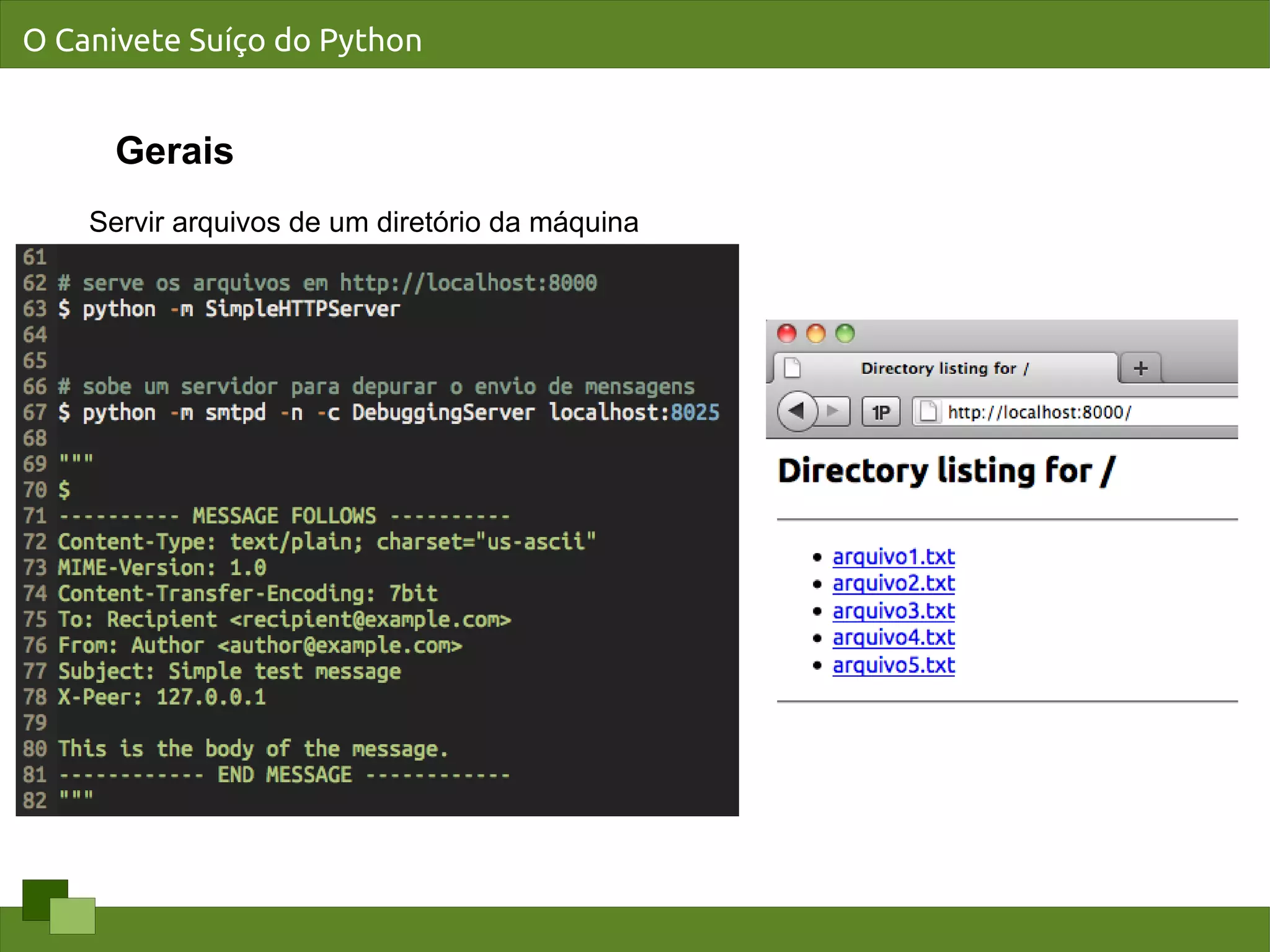Click 'This is the body of the message.'
Image resolution: width=1270 pixels, height=952 pixels.
tap(253, 749)
